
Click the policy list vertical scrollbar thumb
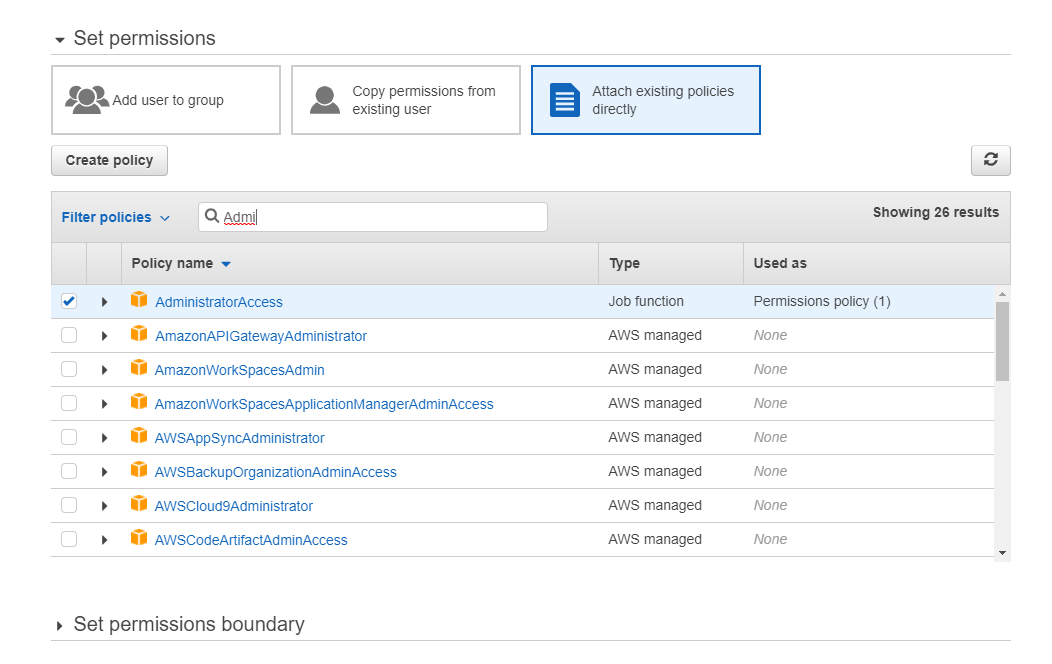click(x=1002, y=340)
